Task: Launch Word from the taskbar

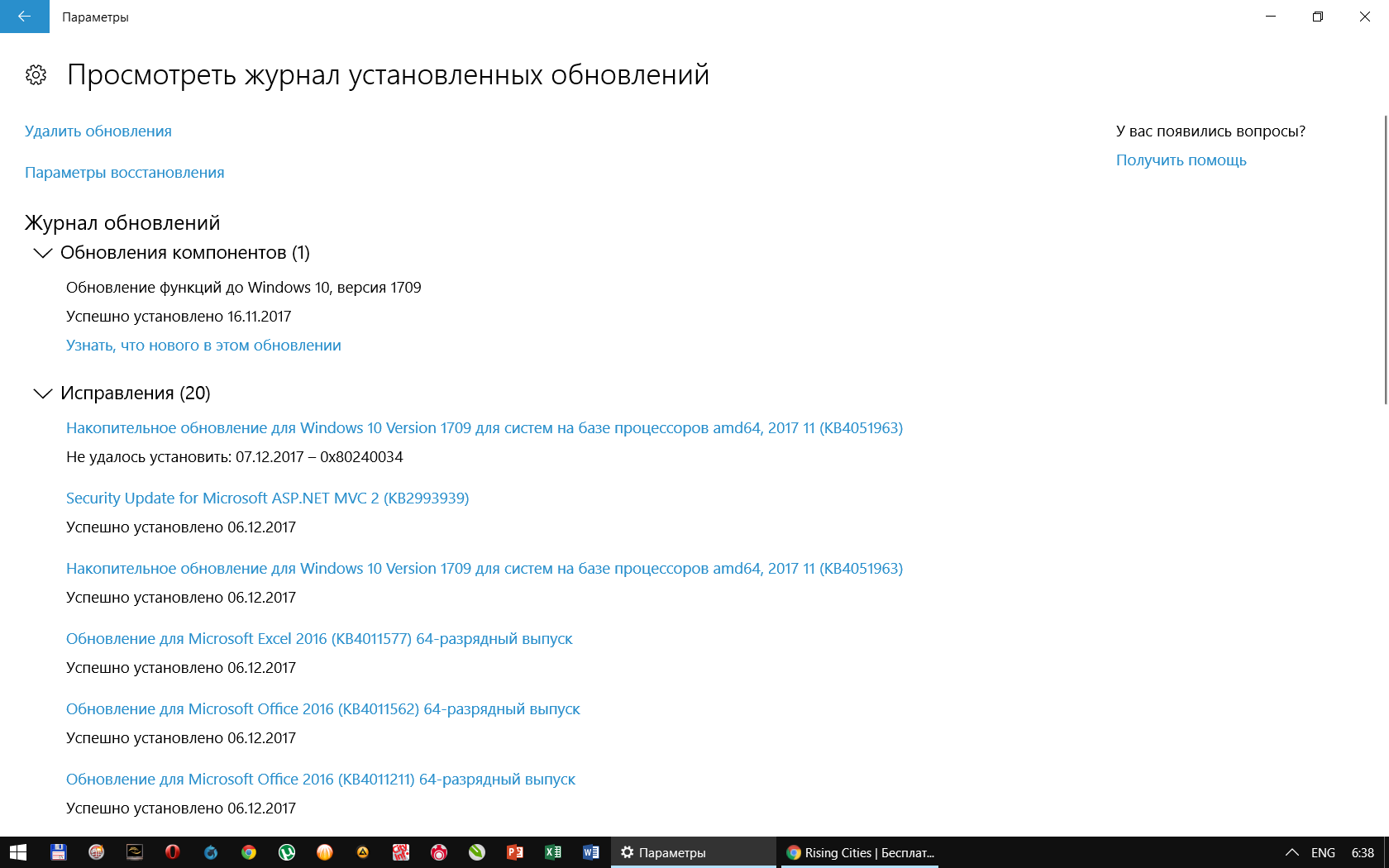Action: pyautogui.click(x=590, y=852)
